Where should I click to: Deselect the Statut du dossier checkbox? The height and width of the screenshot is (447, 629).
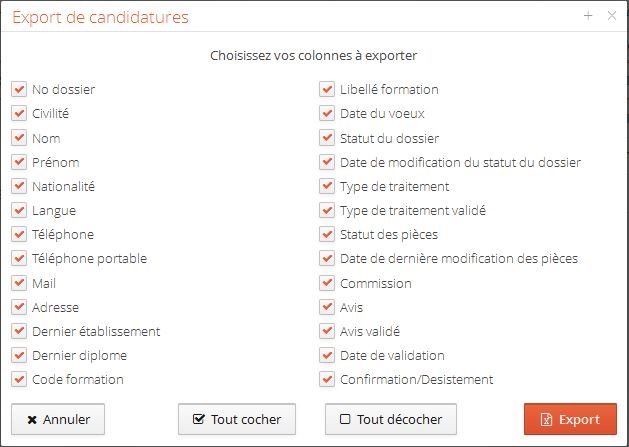point(327,138)
